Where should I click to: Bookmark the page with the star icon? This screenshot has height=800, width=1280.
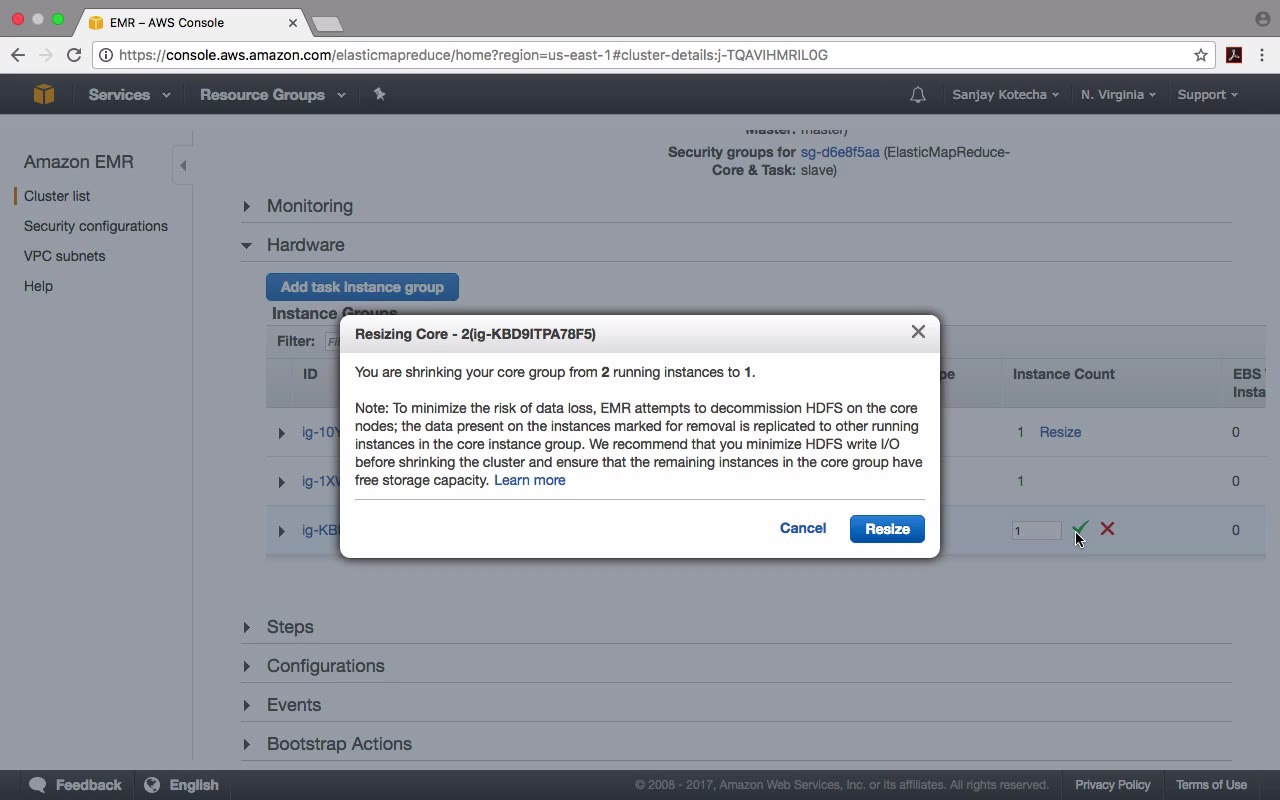[x=1201, y=55]
